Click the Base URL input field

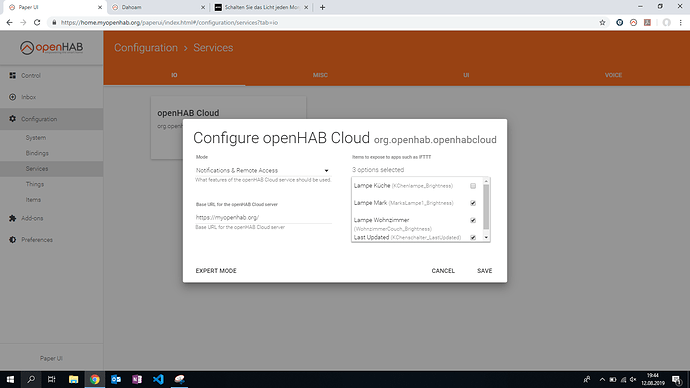click(263, 217)
